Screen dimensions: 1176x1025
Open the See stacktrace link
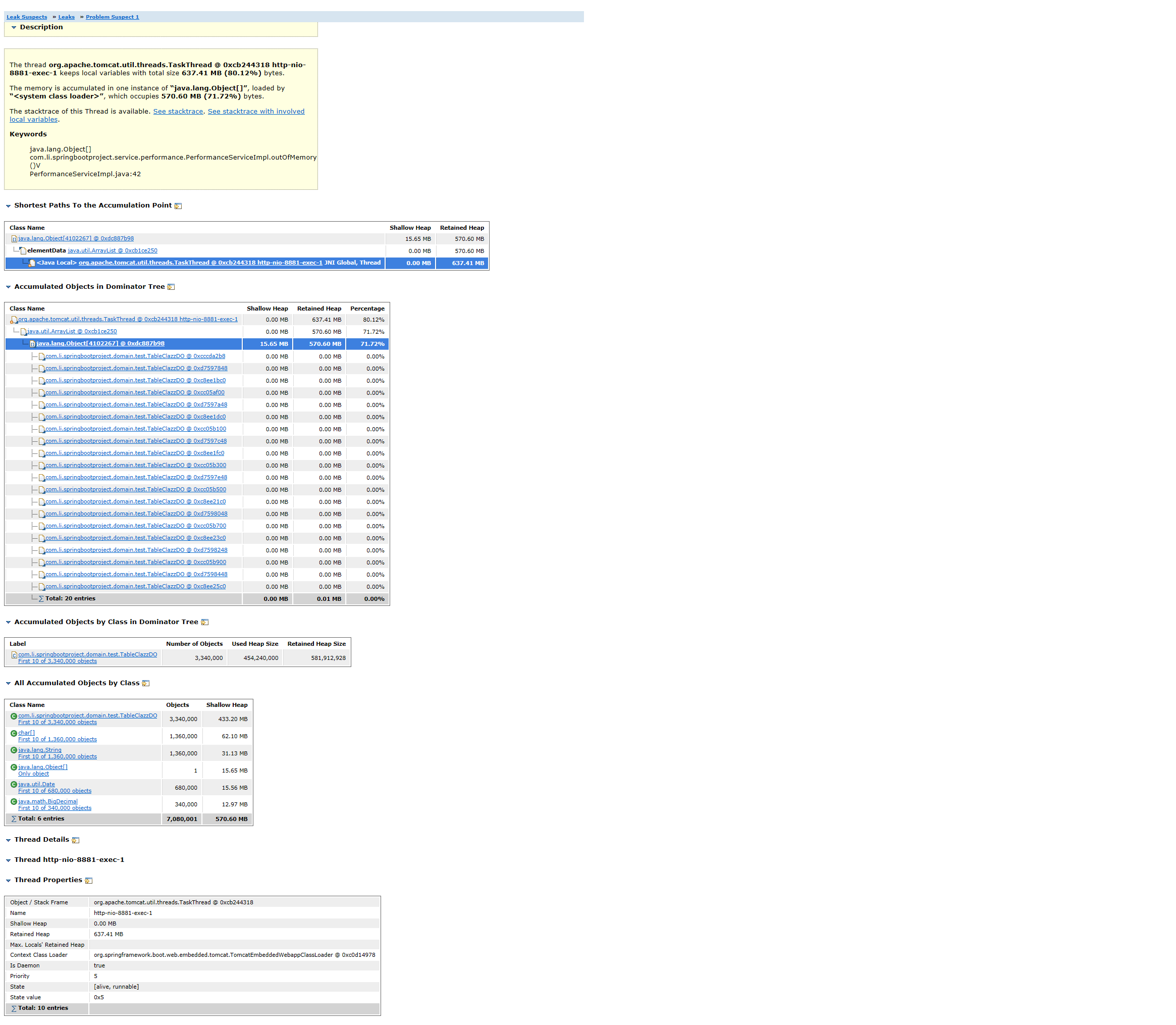[x=178, y=112]
